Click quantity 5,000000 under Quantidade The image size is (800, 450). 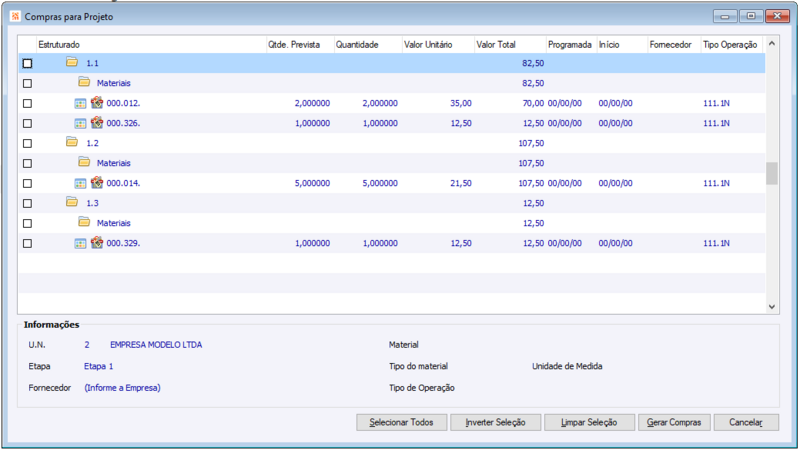(x=380, y=183)
